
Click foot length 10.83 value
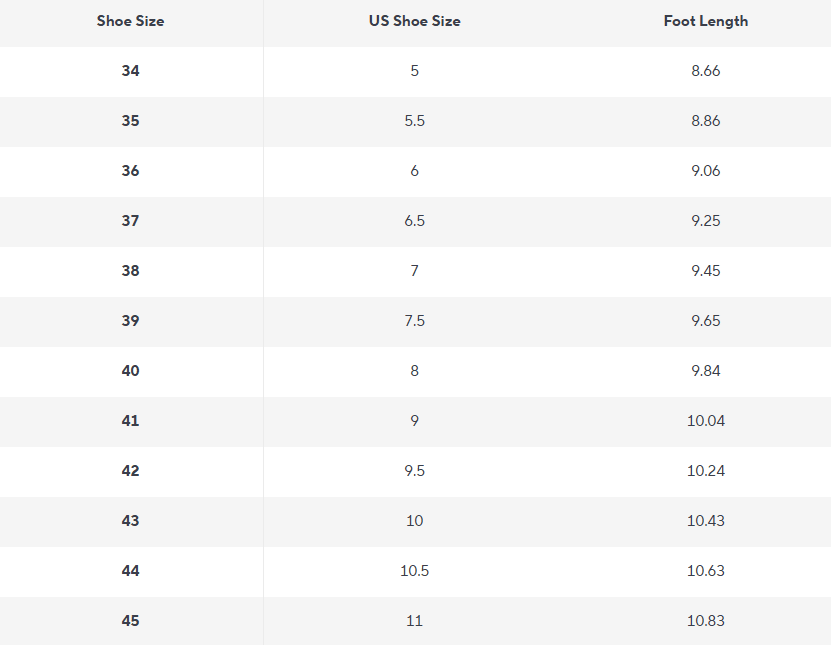pyautogui.click(x=705, y=621)
